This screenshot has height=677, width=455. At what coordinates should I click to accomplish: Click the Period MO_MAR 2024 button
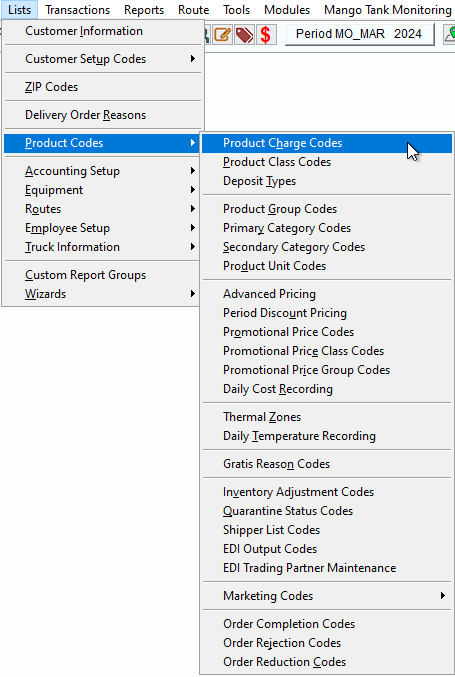[x=360, y=34]
